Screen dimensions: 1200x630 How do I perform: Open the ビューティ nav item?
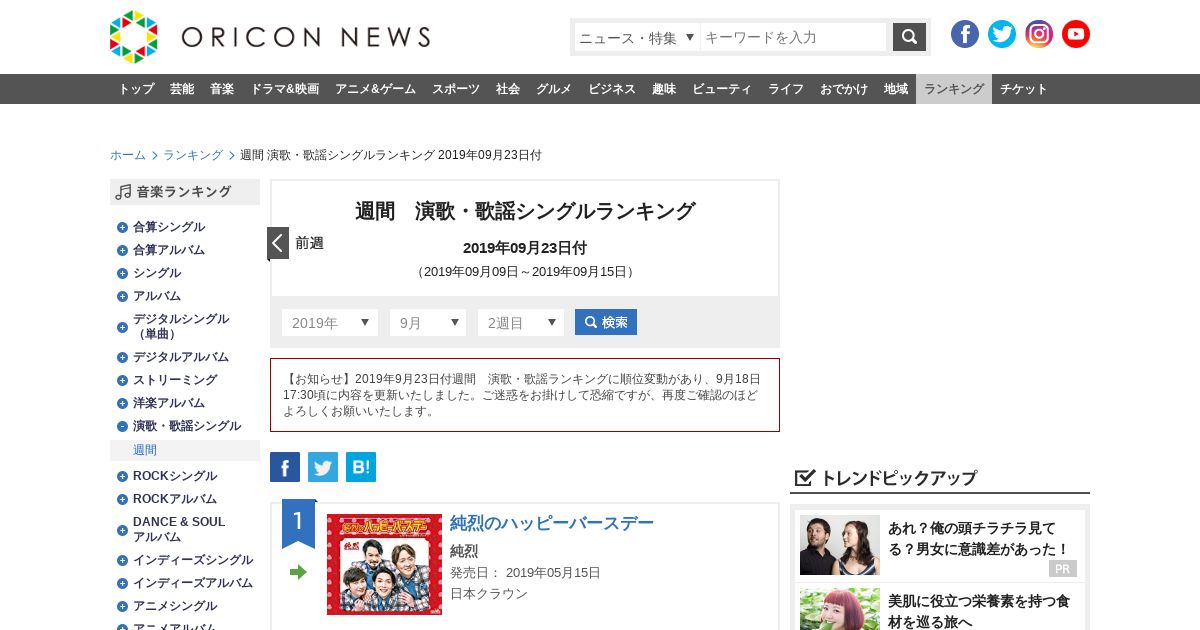[x=722, y=89]
